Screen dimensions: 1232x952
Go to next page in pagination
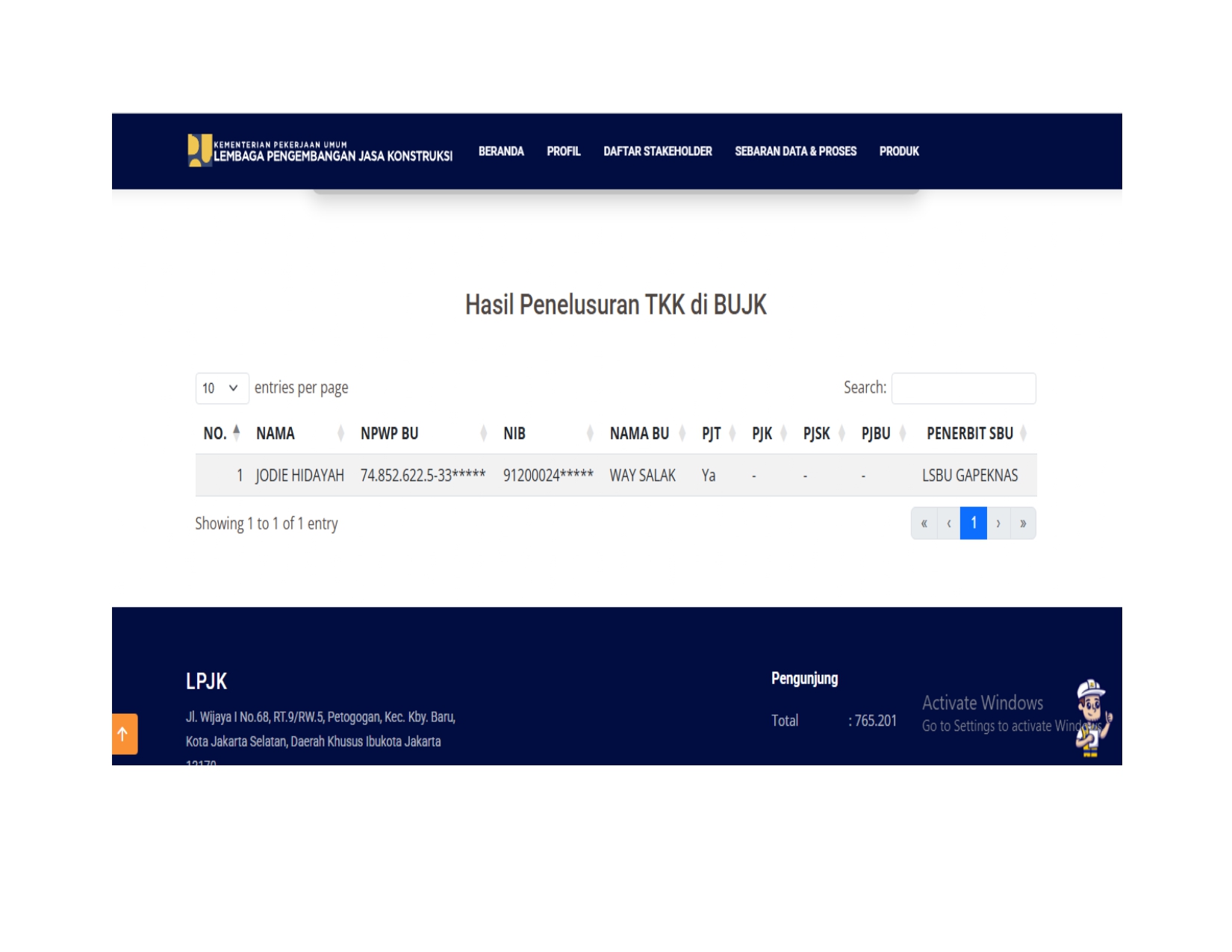(x=998, y=523)
